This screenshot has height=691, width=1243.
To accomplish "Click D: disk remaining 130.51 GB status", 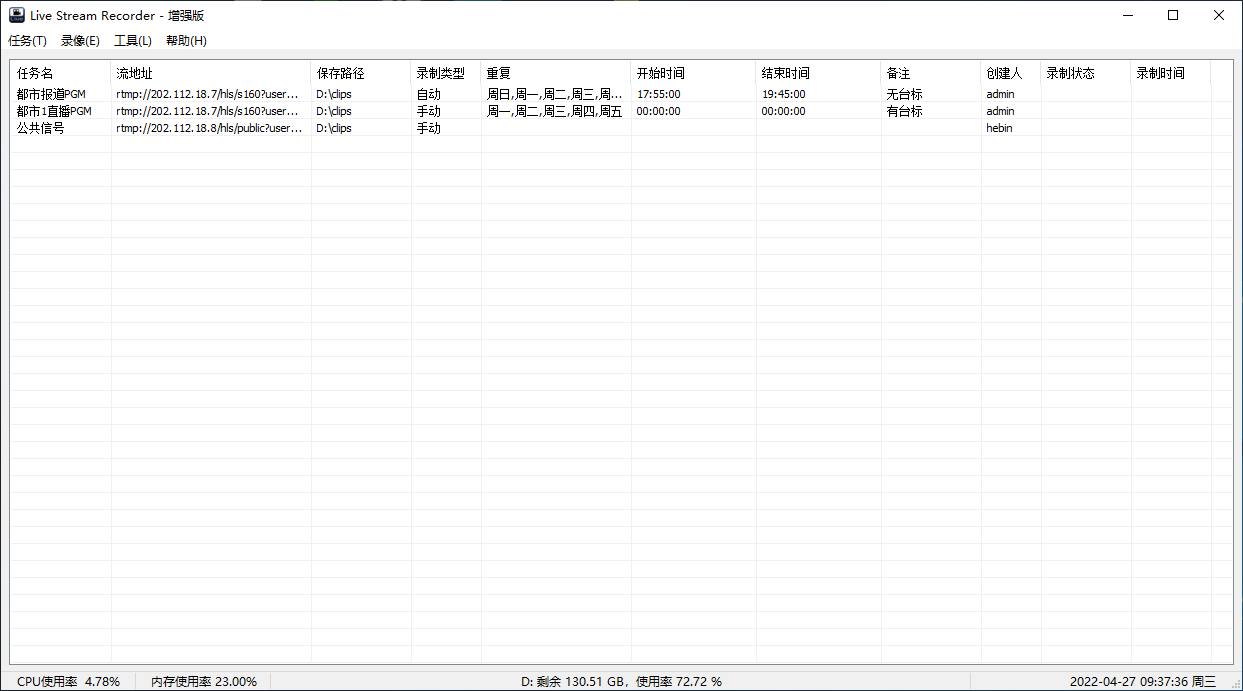I will tap(621, 681).
